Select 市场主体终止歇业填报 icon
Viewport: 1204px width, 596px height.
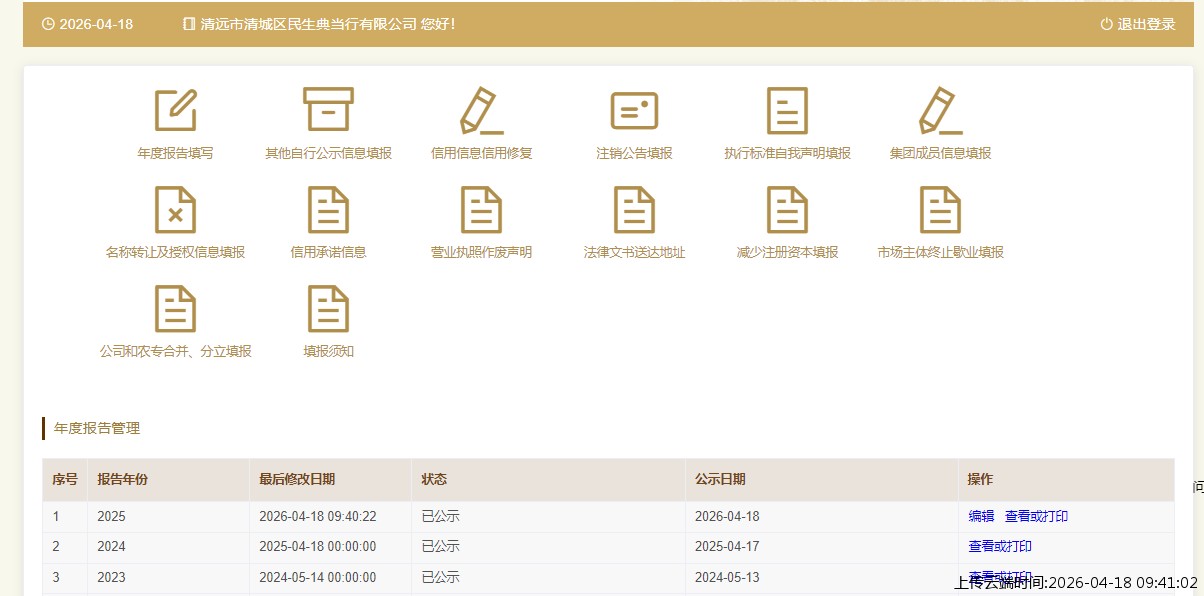coord(940,210)
